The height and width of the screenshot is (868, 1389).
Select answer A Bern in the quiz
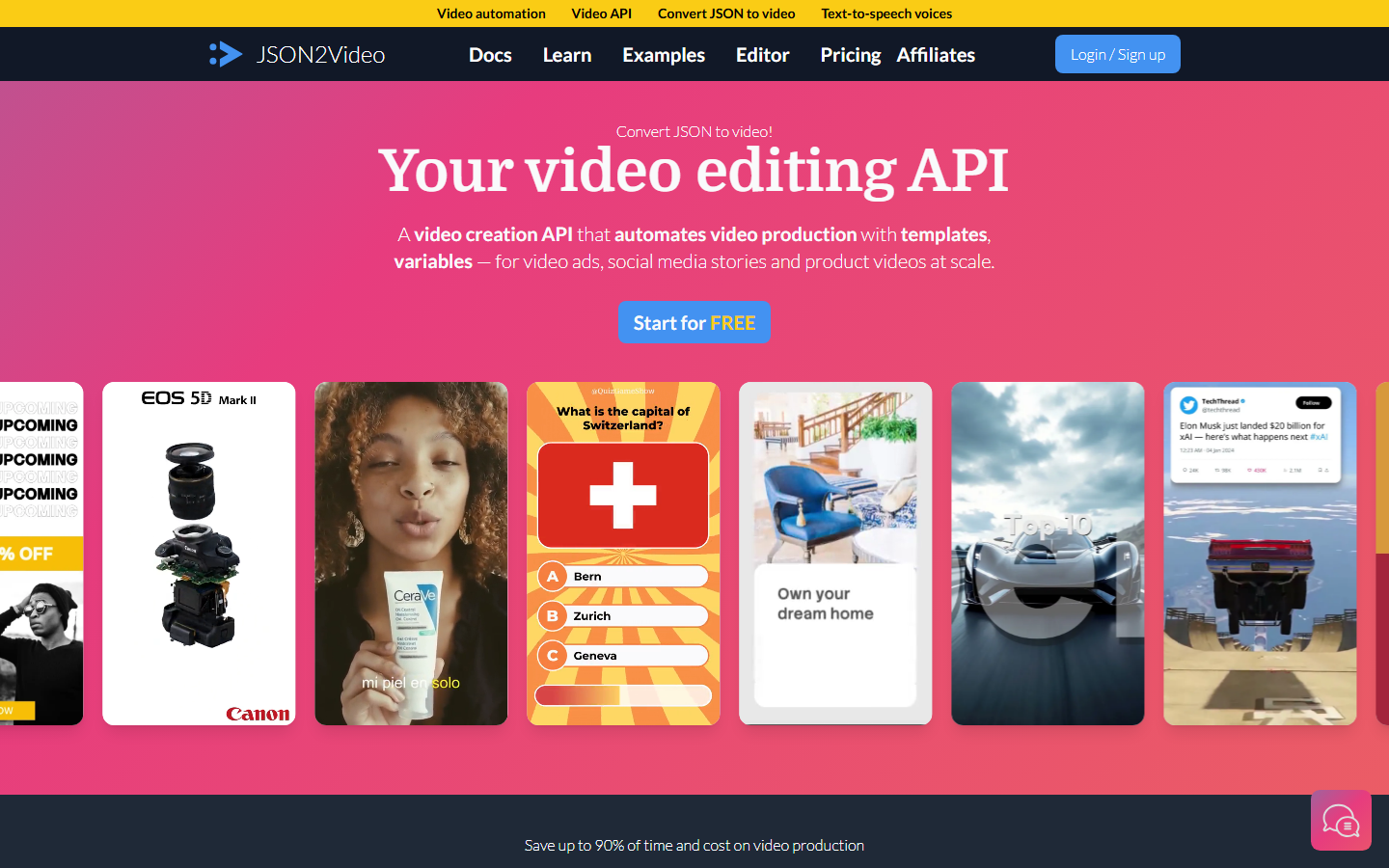623,577
